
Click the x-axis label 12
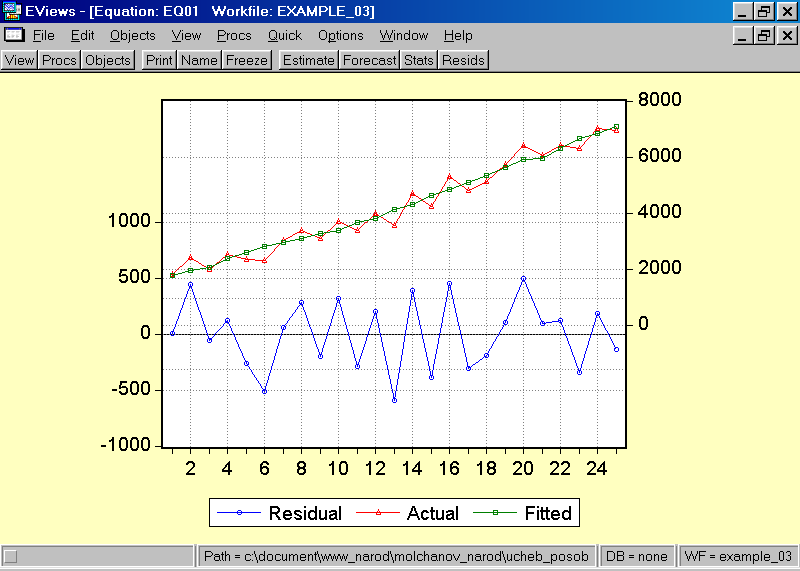[x=375, y=468]
